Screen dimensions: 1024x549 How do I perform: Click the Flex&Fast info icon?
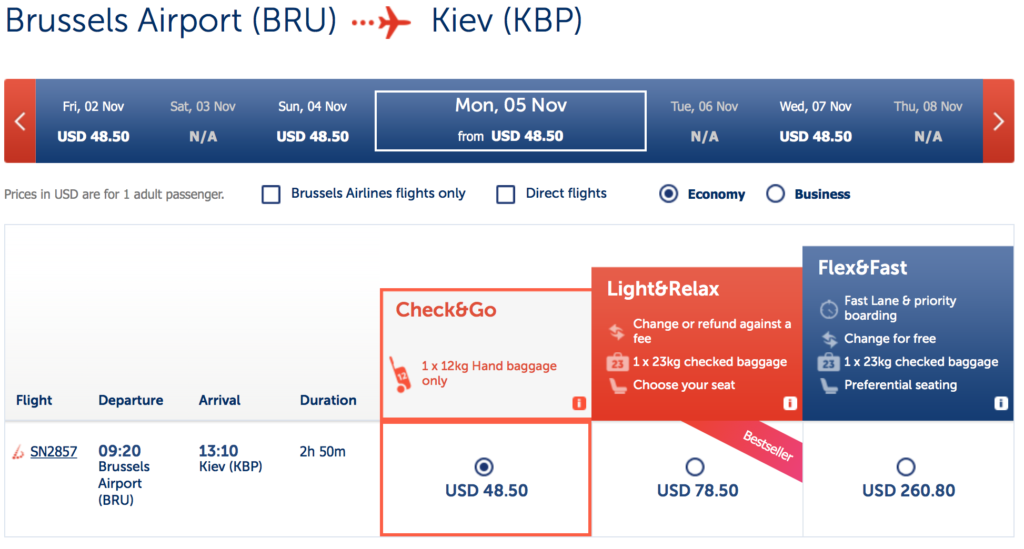1001,404
